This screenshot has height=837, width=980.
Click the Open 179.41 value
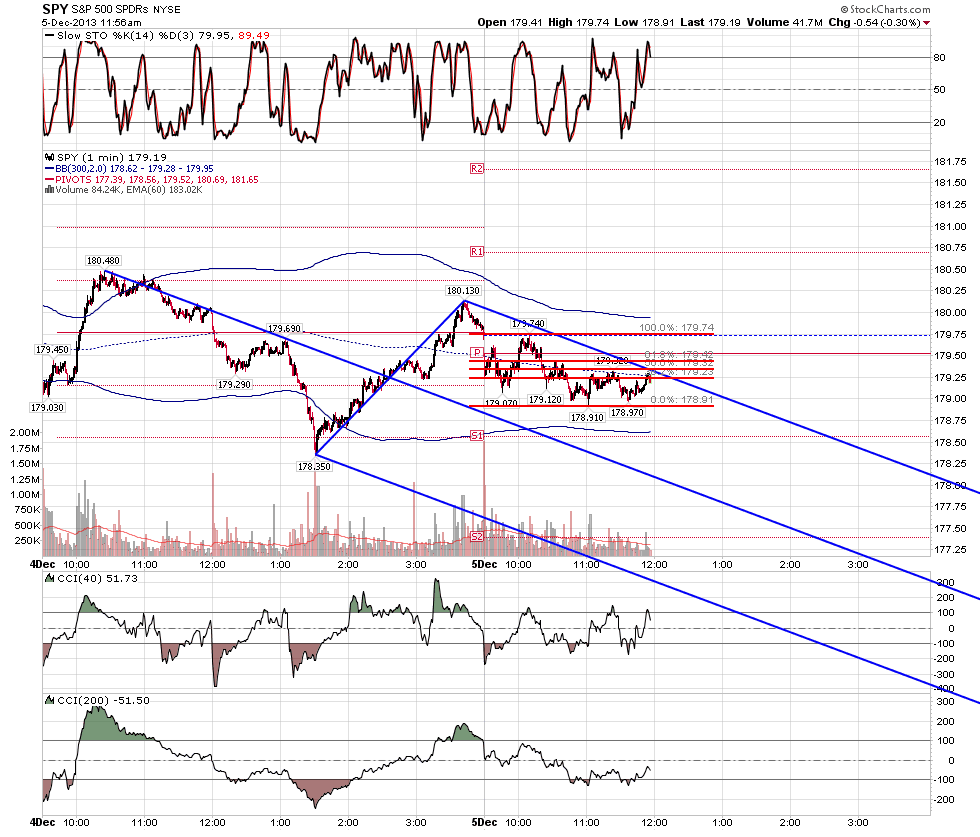[510, 23]
